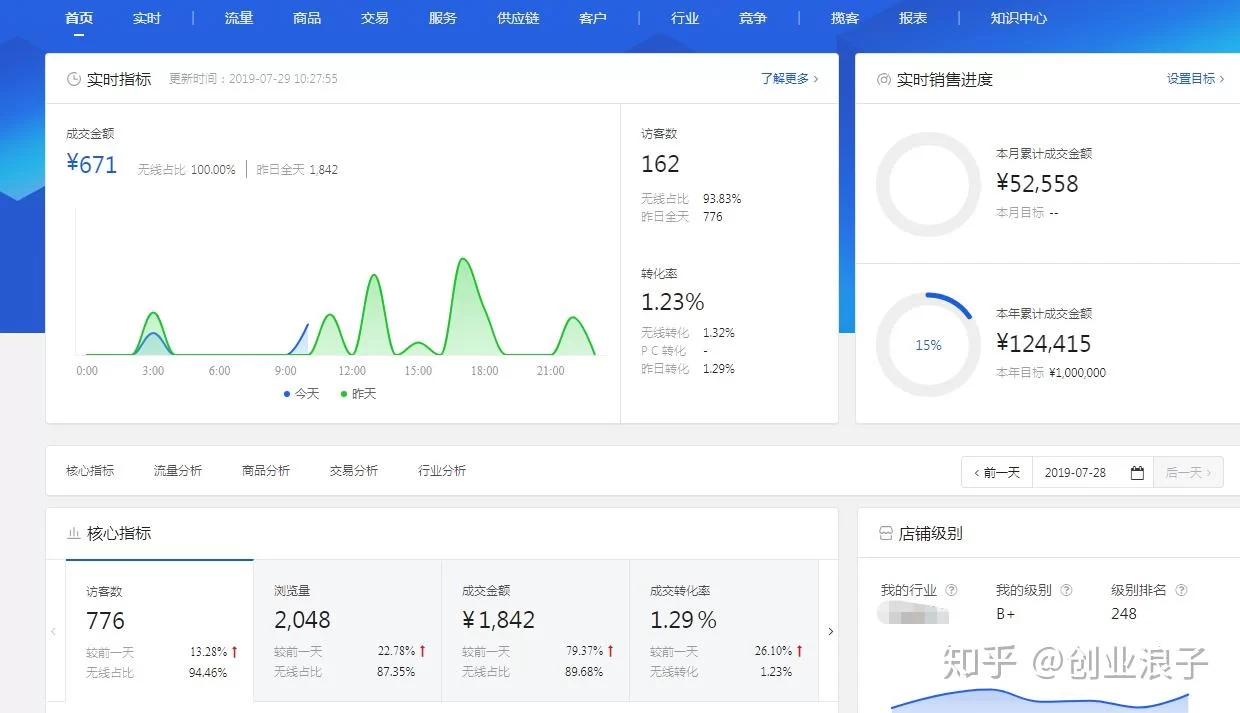Click help icon next to 级别排名
The width and height of the screenshot is (1240, 713).
[x=1181, y=590]
